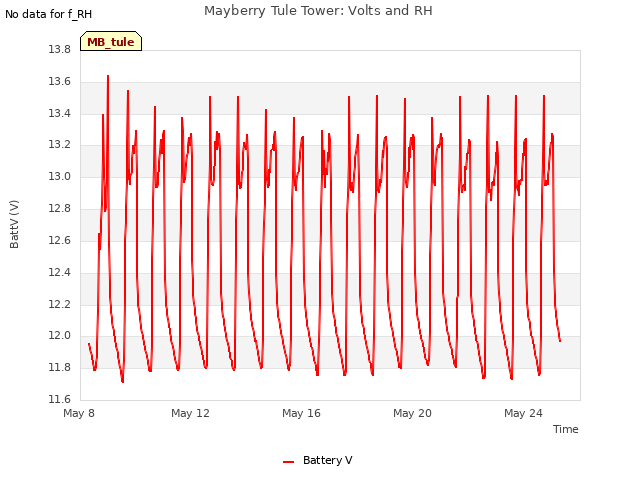Viewport: 640px width, 480px height.
Task: Click the 11.6 y-axis tick label
Action: tap(60, 399)
